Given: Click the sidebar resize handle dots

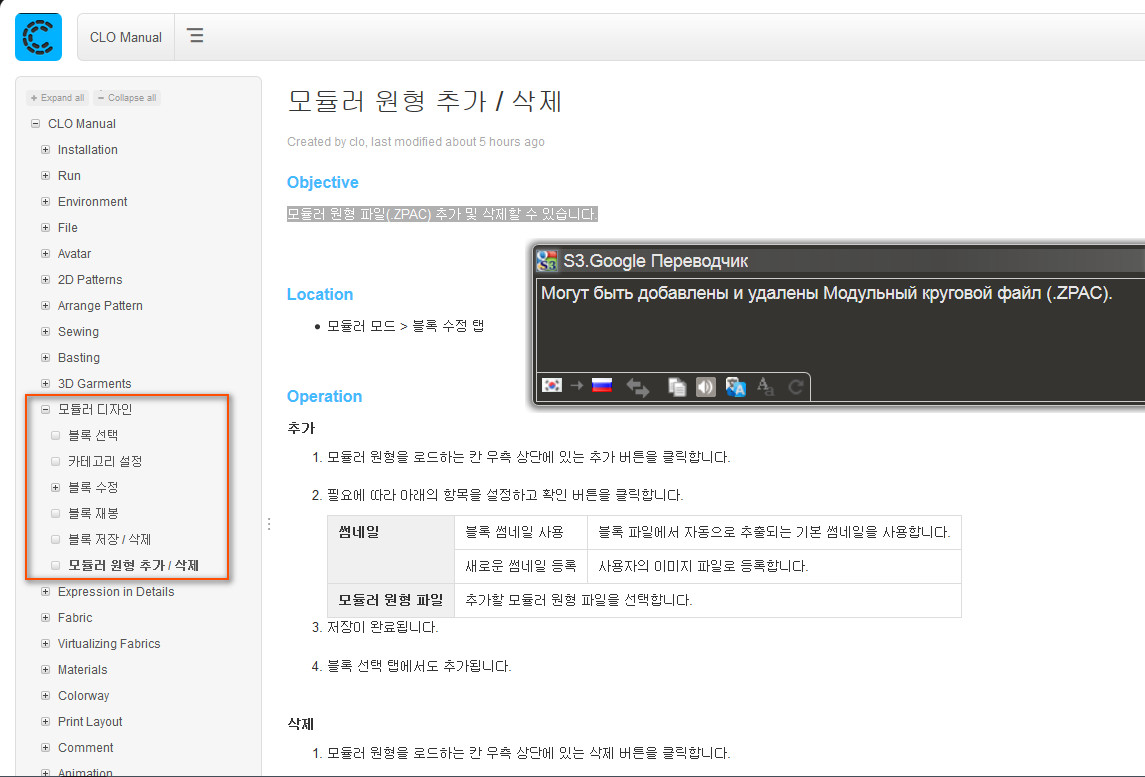Looking at the screenshot, I should 269,524.
